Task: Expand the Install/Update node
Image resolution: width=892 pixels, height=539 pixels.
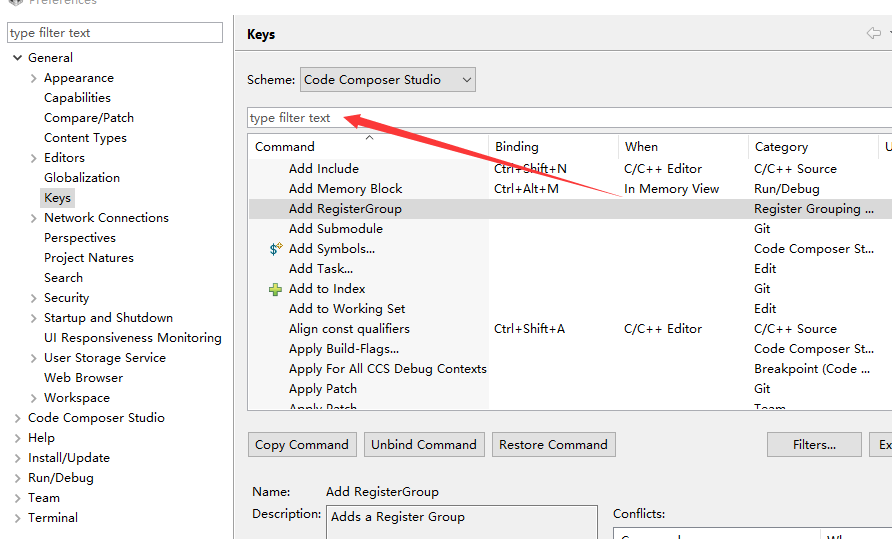Action: (x=18, y=458)
